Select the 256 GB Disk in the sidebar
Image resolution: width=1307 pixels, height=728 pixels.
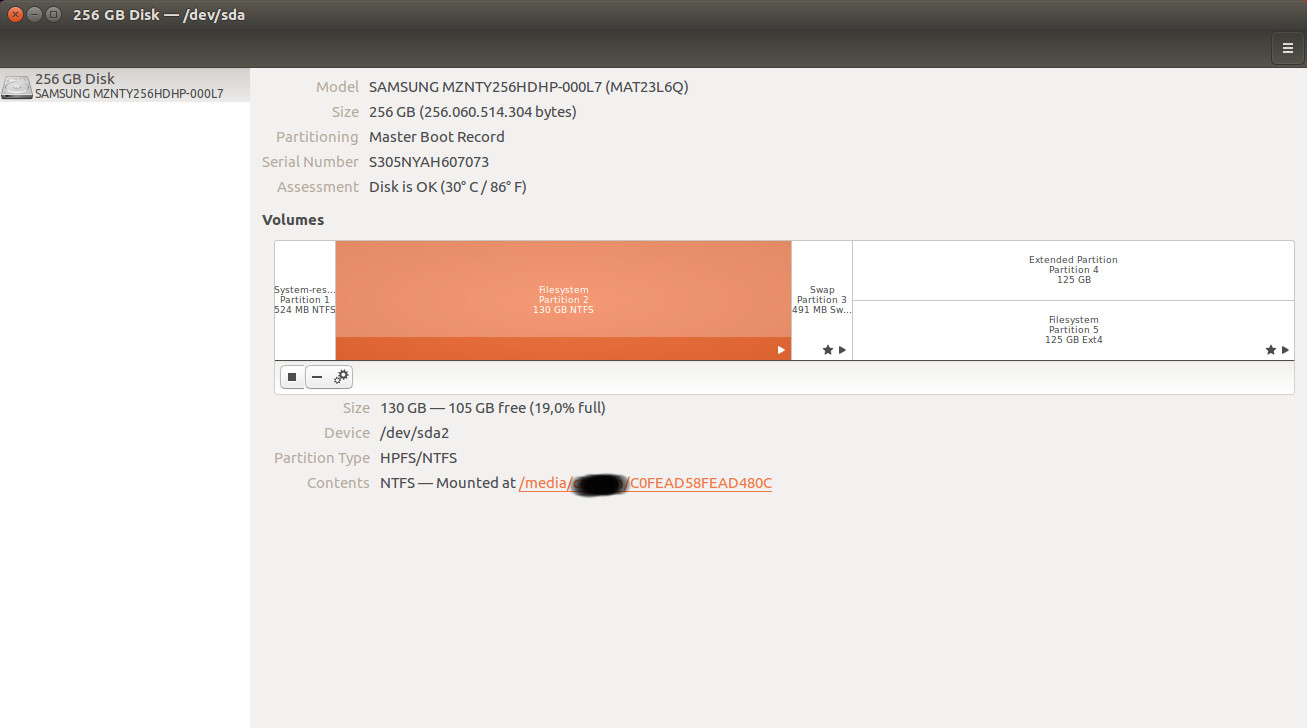pos(125,85)
